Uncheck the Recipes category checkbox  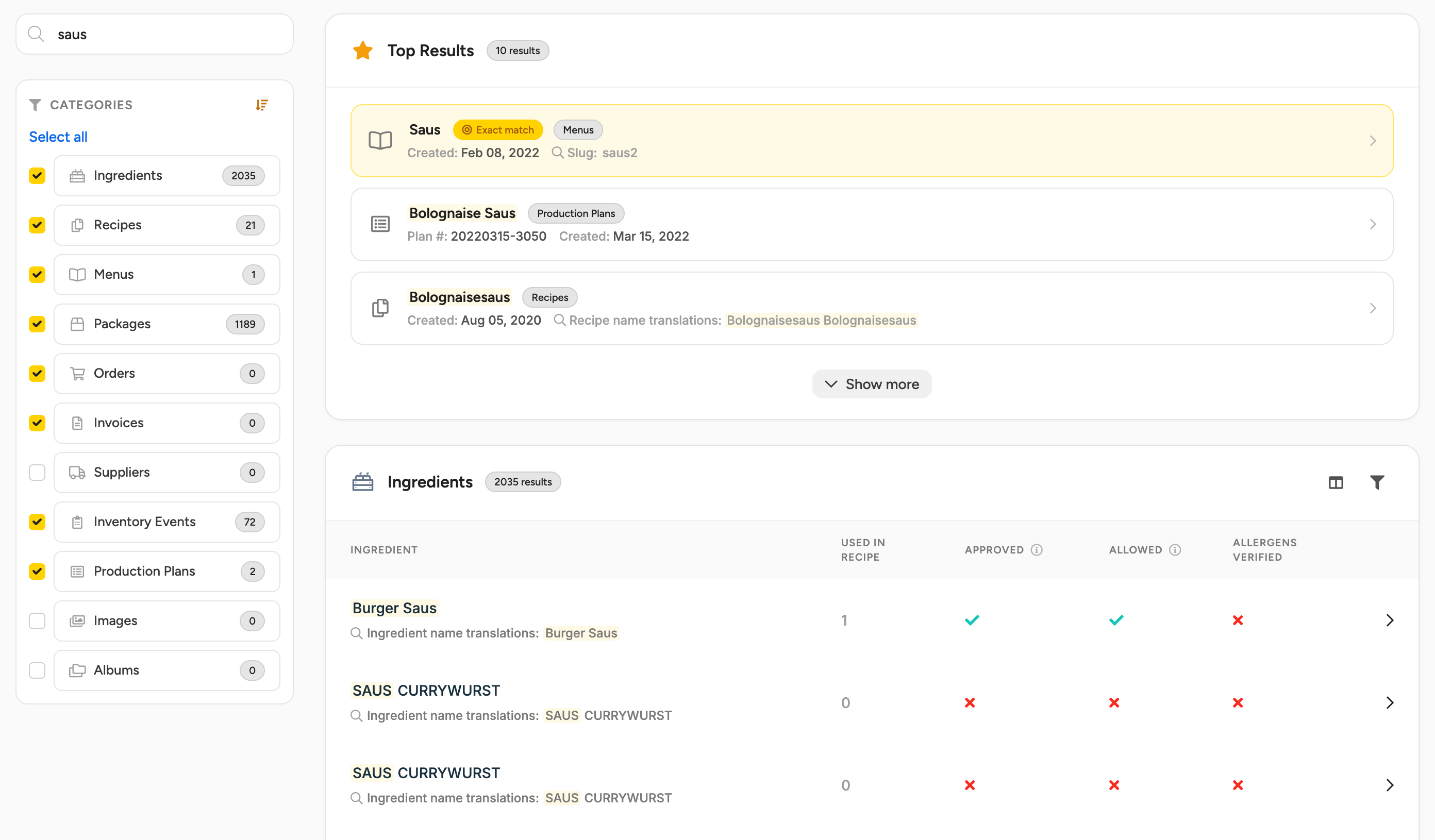(x=37, y=225)
